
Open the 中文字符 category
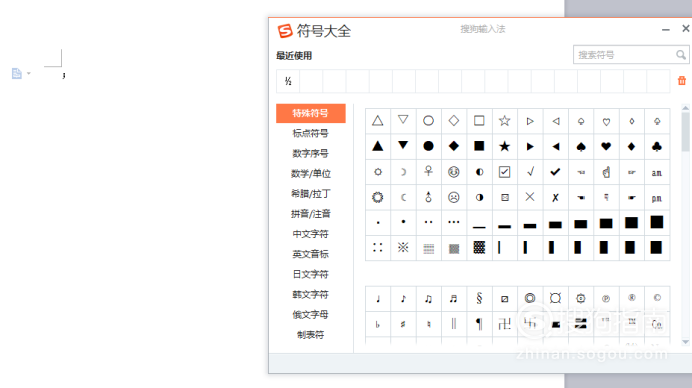point(311,234)
